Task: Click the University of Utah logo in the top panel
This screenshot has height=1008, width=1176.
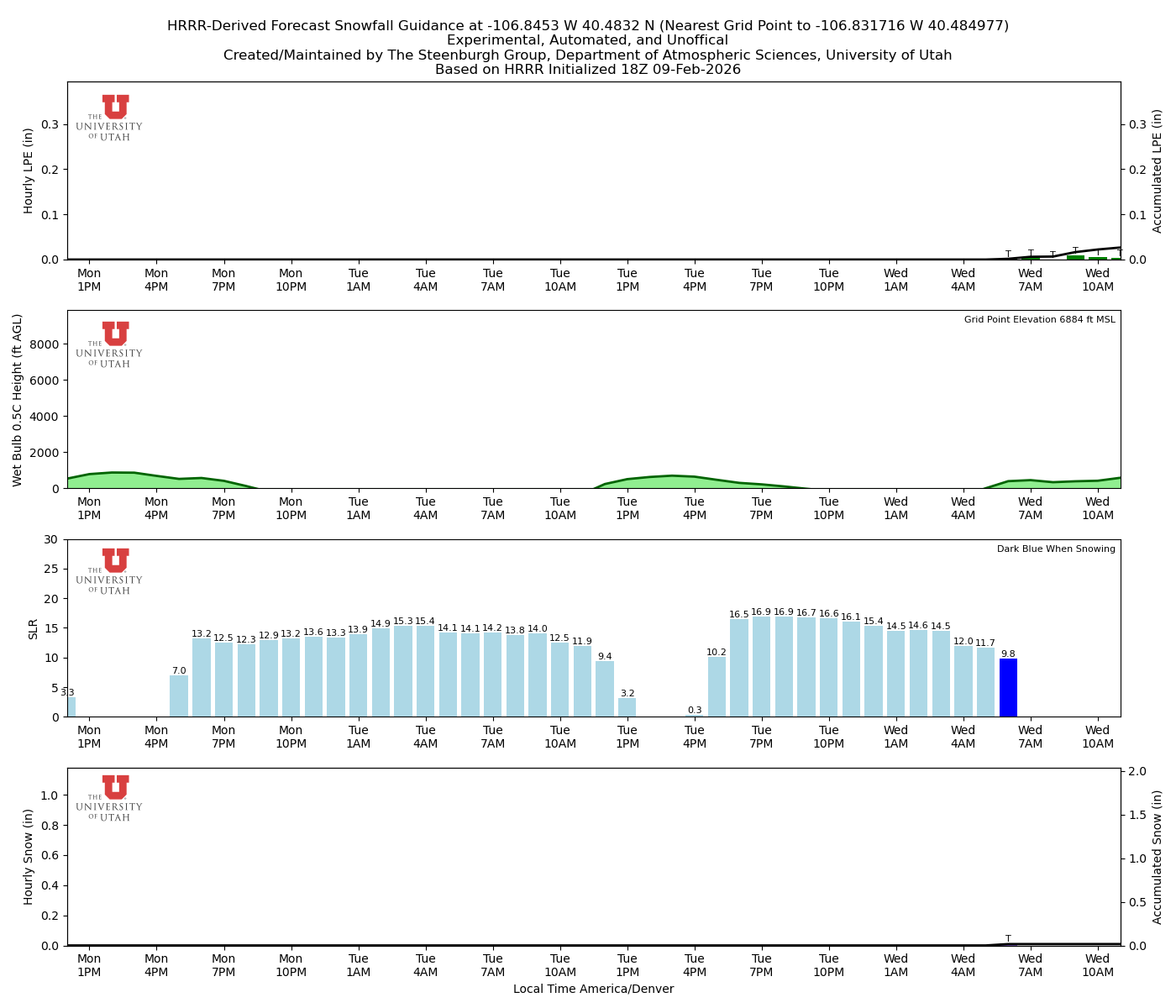Action: [x=109, y=118]
